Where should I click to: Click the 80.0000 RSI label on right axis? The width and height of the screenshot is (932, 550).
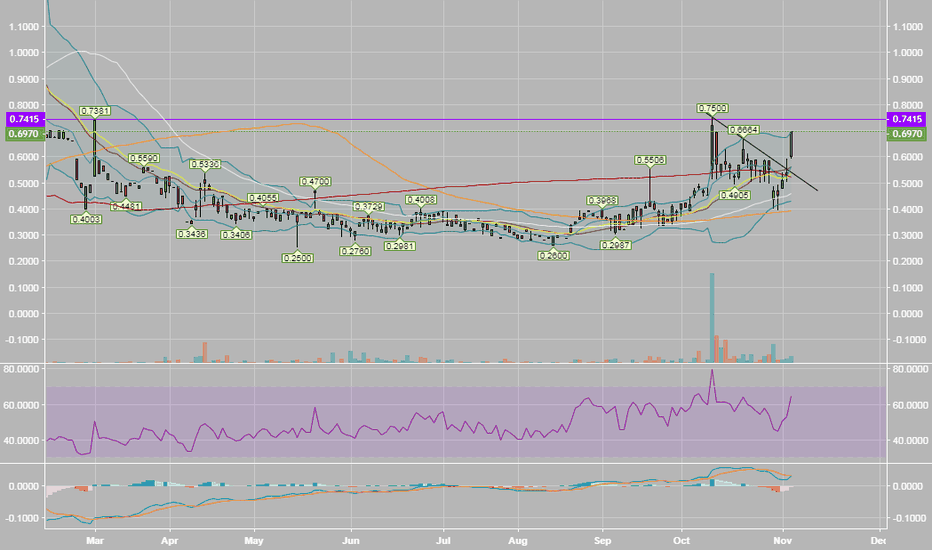(909, 369)
